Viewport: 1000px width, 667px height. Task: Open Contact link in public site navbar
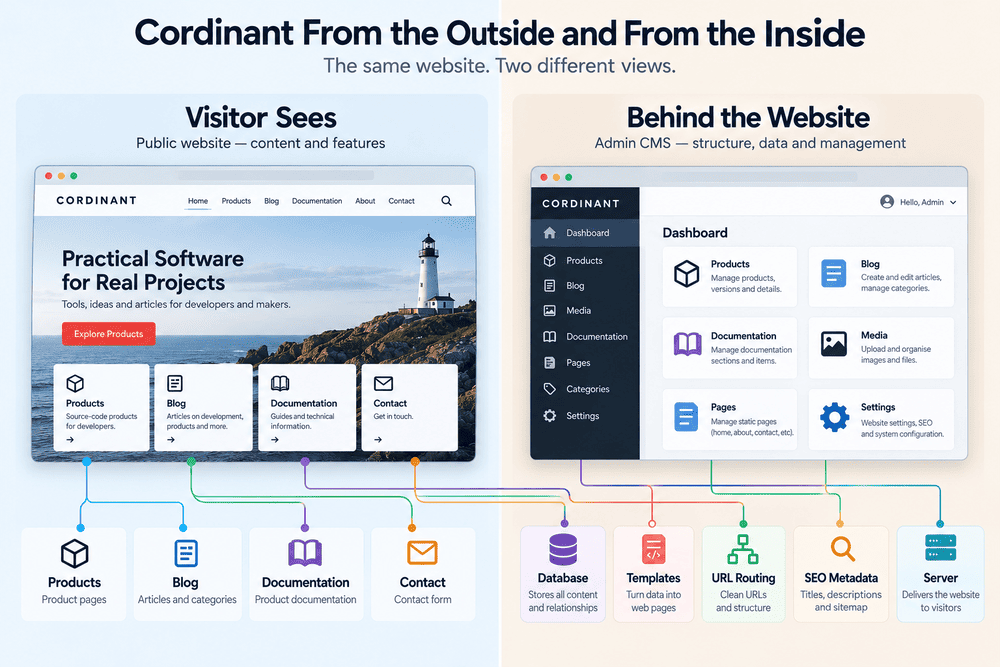coord(401,201)
